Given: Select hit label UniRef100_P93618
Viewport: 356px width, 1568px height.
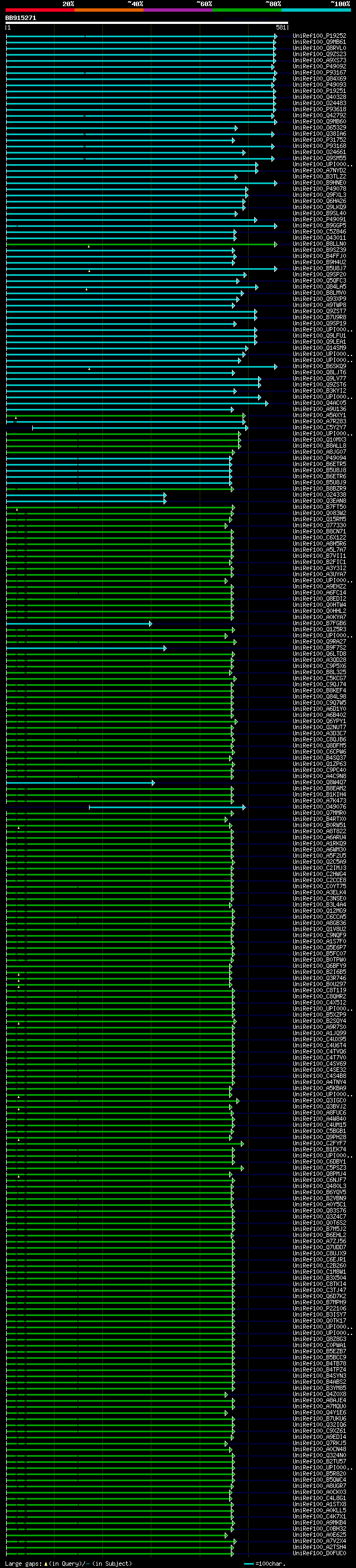Looking at the screenshot, I should tap(319, 109).
